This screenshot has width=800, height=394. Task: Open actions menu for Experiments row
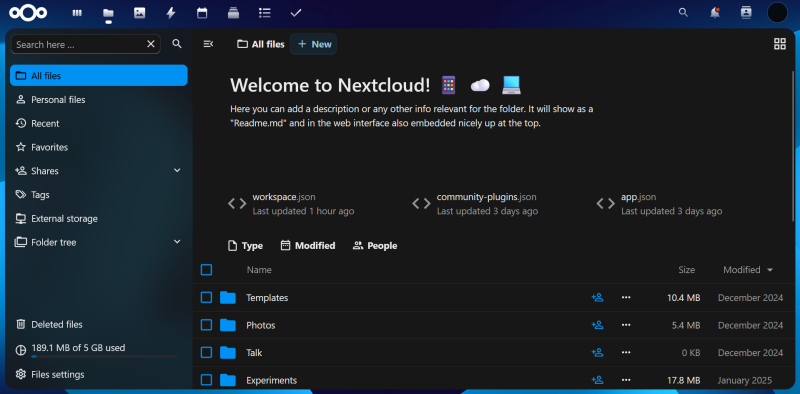coord(626,380)
